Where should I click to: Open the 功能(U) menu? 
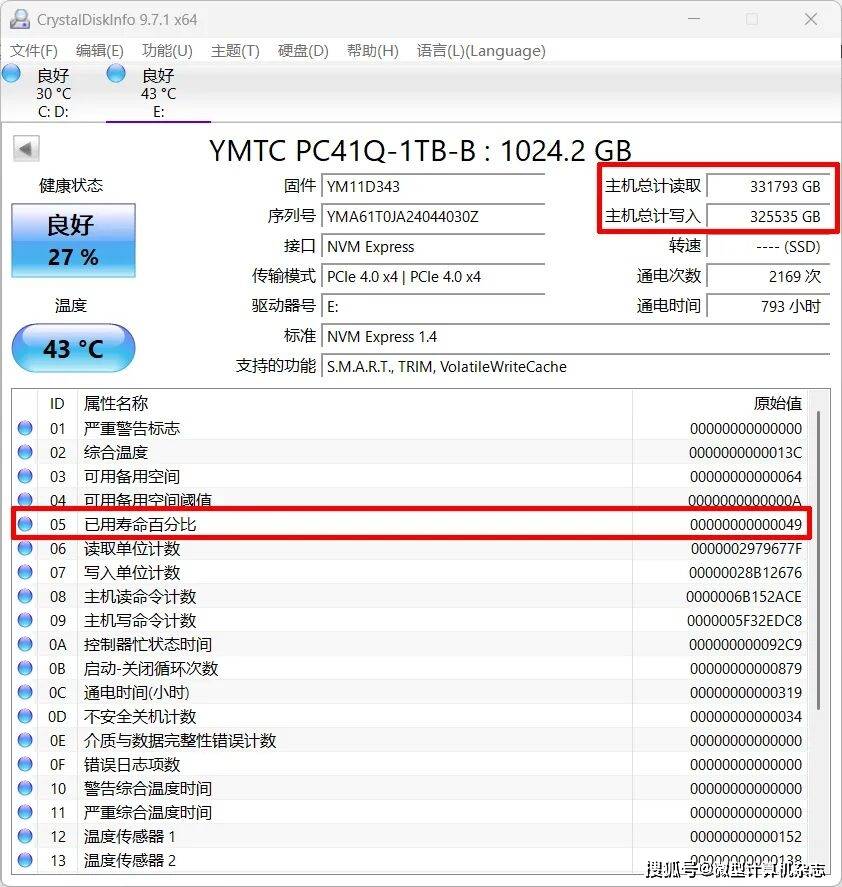click(167, 51)
